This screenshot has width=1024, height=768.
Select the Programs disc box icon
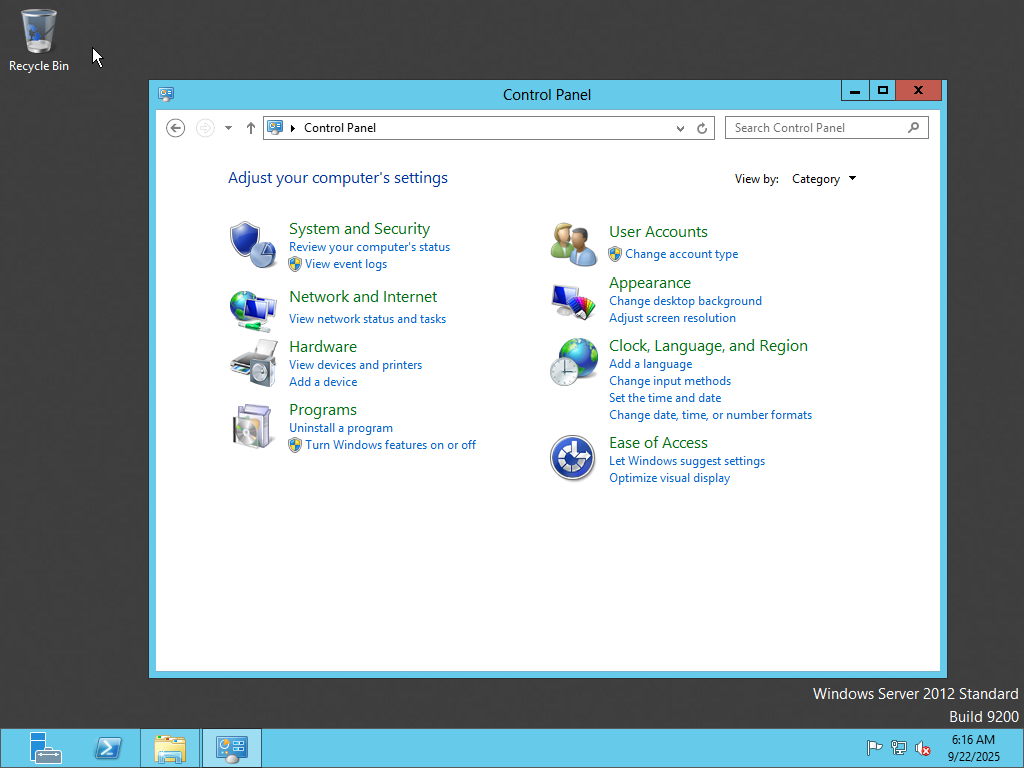252,427
